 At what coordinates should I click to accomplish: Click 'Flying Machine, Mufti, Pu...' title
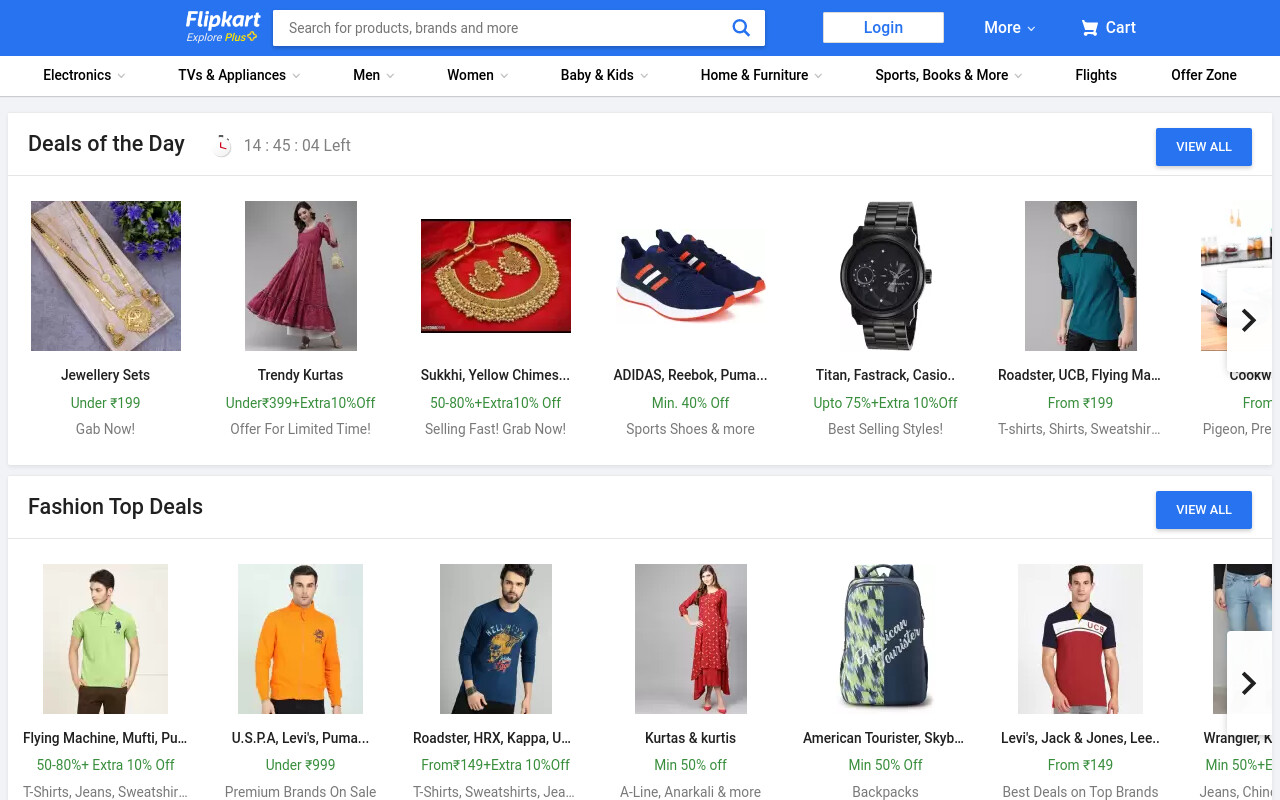(106, 738)
